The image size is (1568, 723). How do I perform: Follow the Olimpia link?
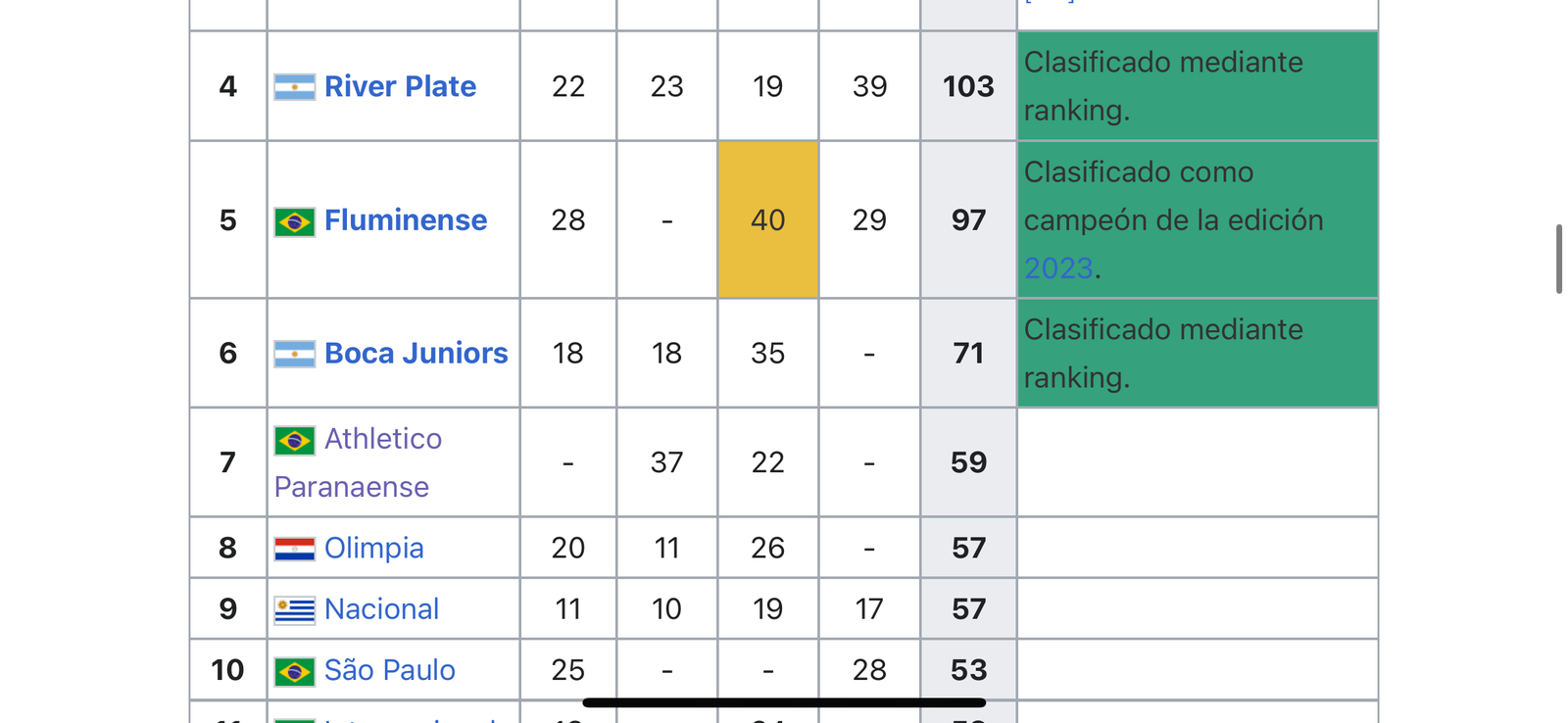coord(374,548)
